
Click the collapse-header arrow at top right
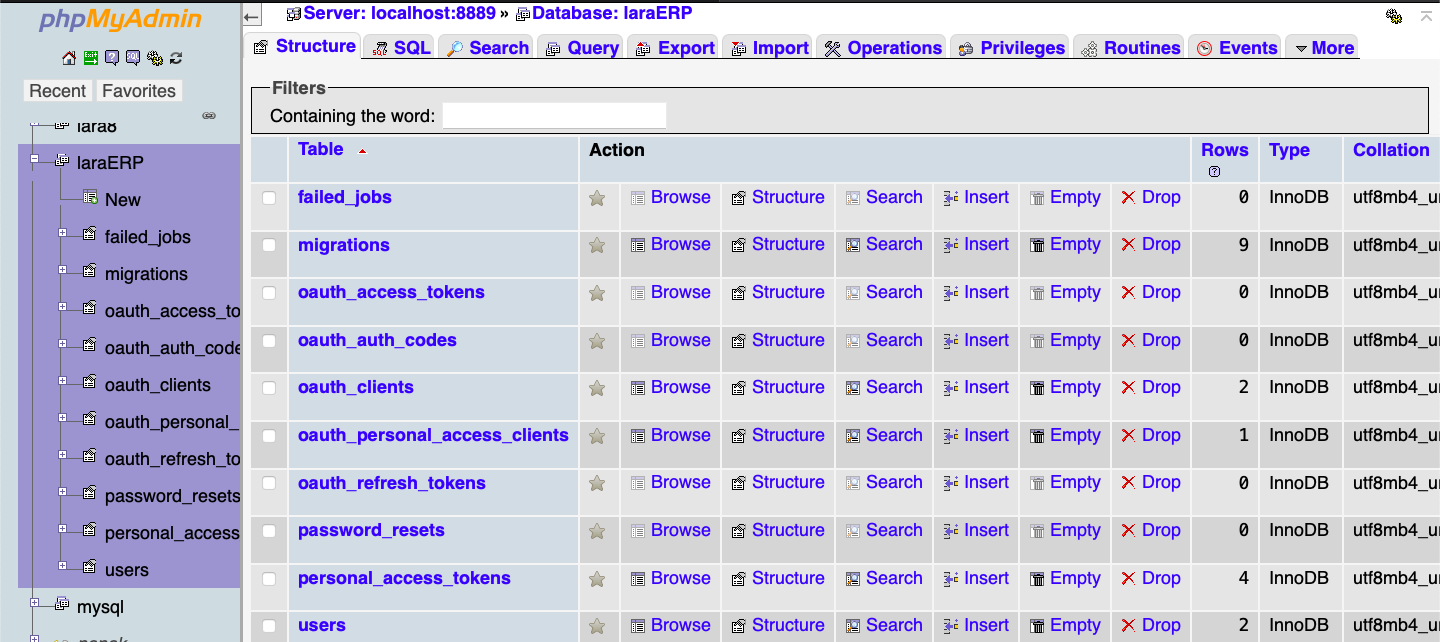pos(1426,15)
